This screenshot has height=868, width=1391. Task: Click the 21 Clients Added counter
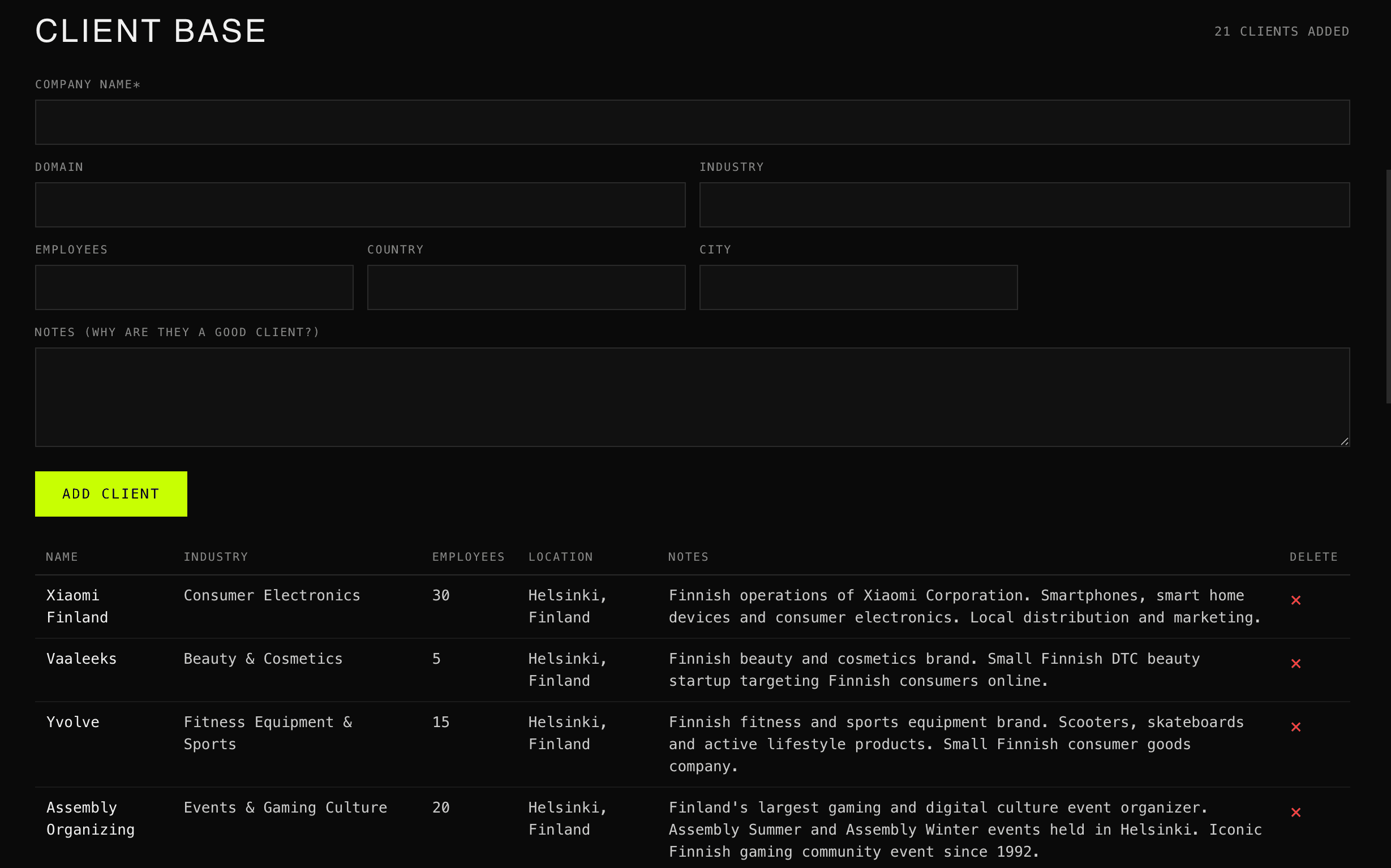1281,32
